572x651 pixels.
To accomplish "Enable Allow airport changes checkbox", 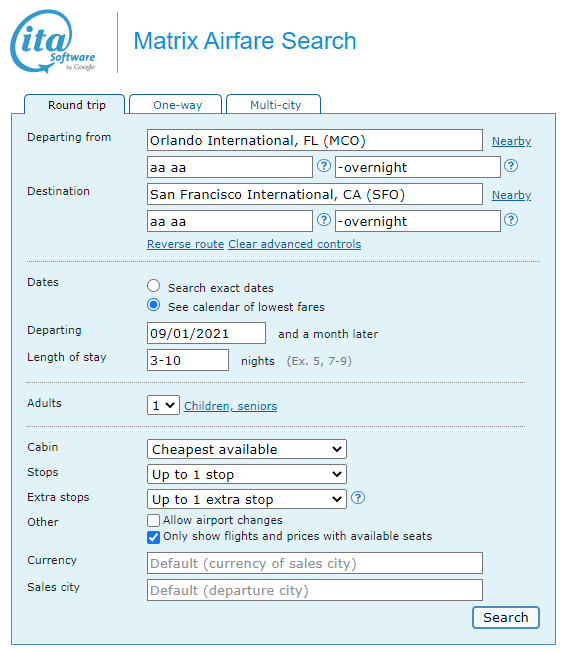I will 153,520.
